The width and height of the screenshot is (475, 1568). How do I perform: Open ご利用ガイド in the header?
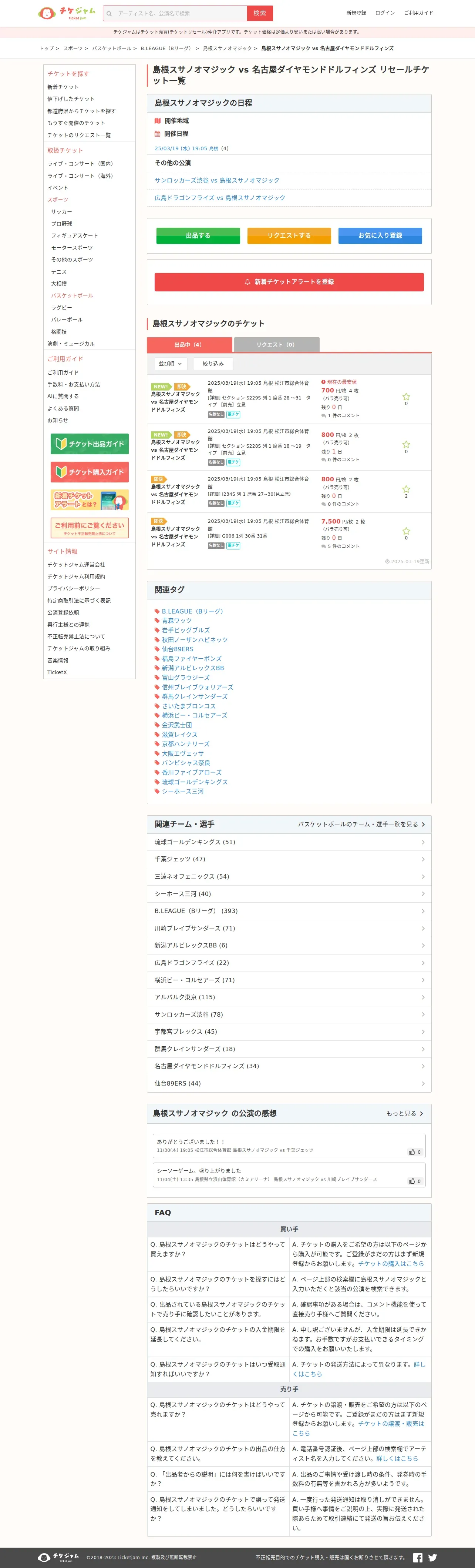[x=418, y=13]
